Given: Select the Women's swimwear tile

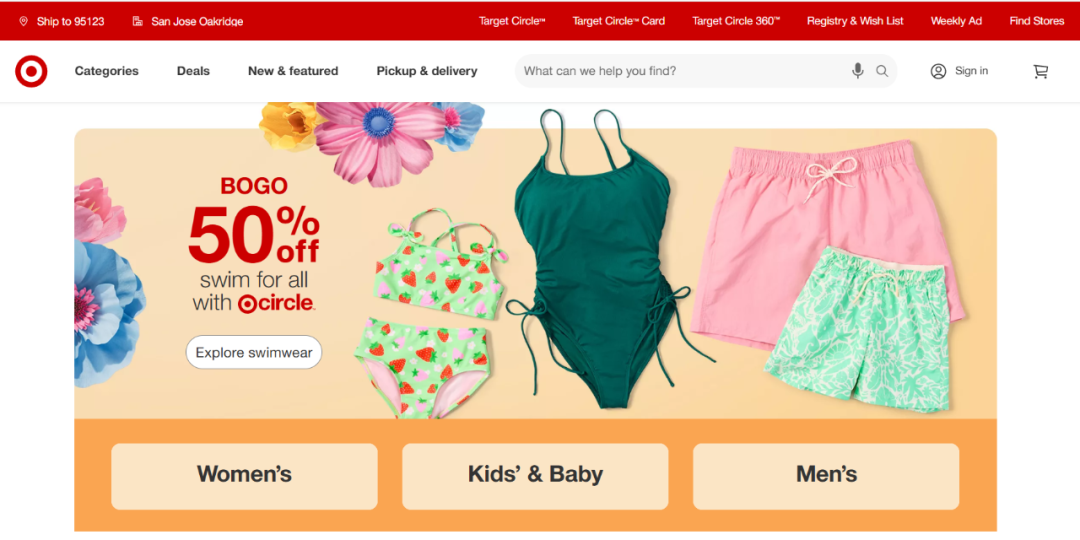Looking at the screenshot, I should click(245, 476).
